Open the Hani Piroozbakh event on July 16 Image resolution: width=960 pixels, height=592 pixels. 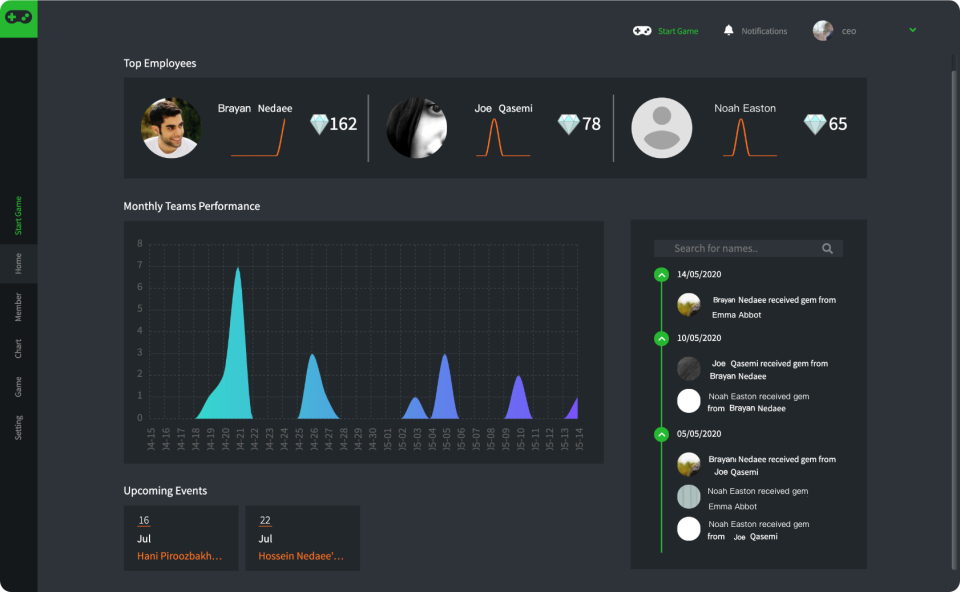tap(180, 538)
